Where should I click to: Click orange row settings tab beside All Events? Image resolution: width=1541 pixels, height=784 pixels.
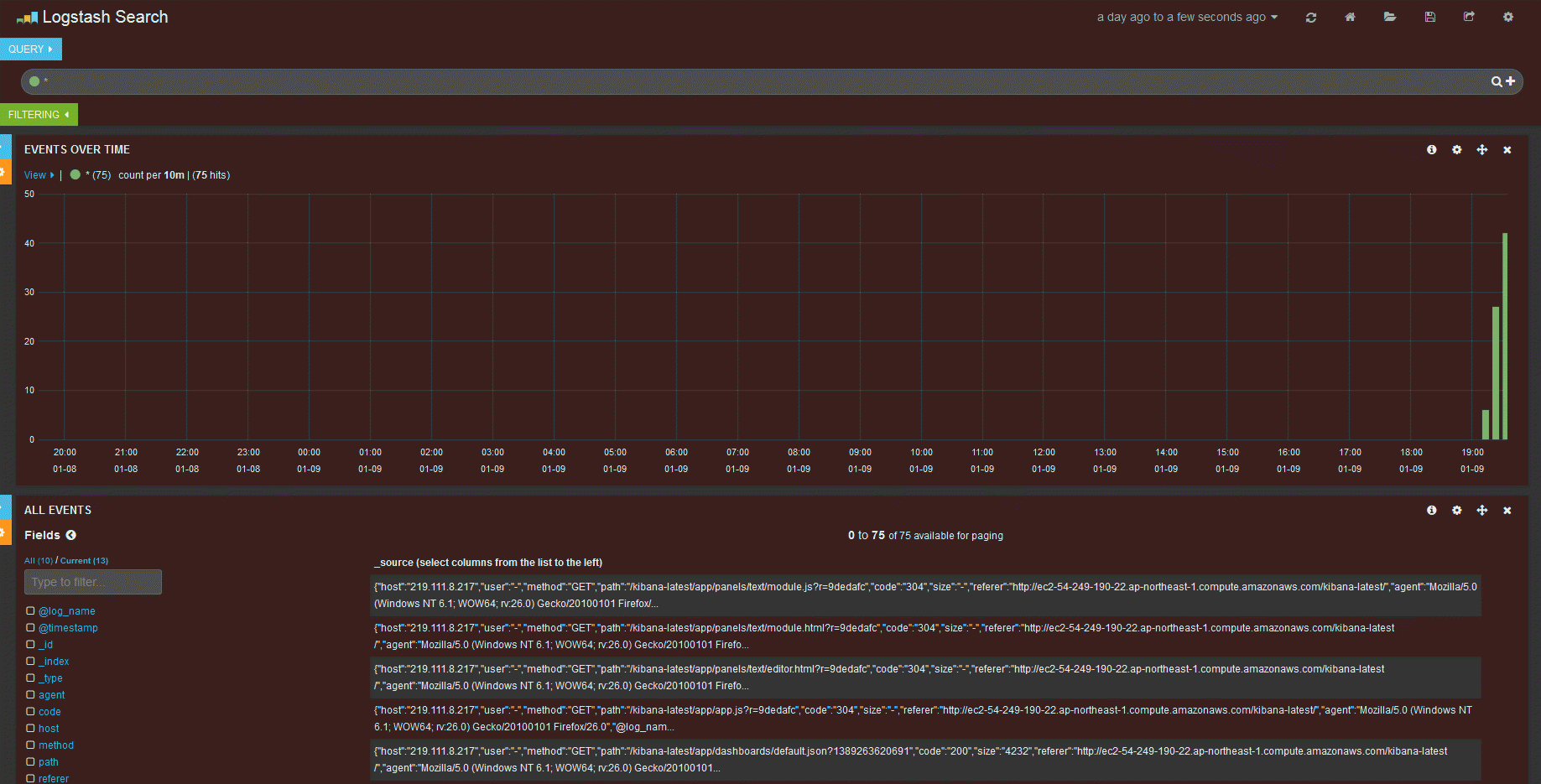(5, 532)
